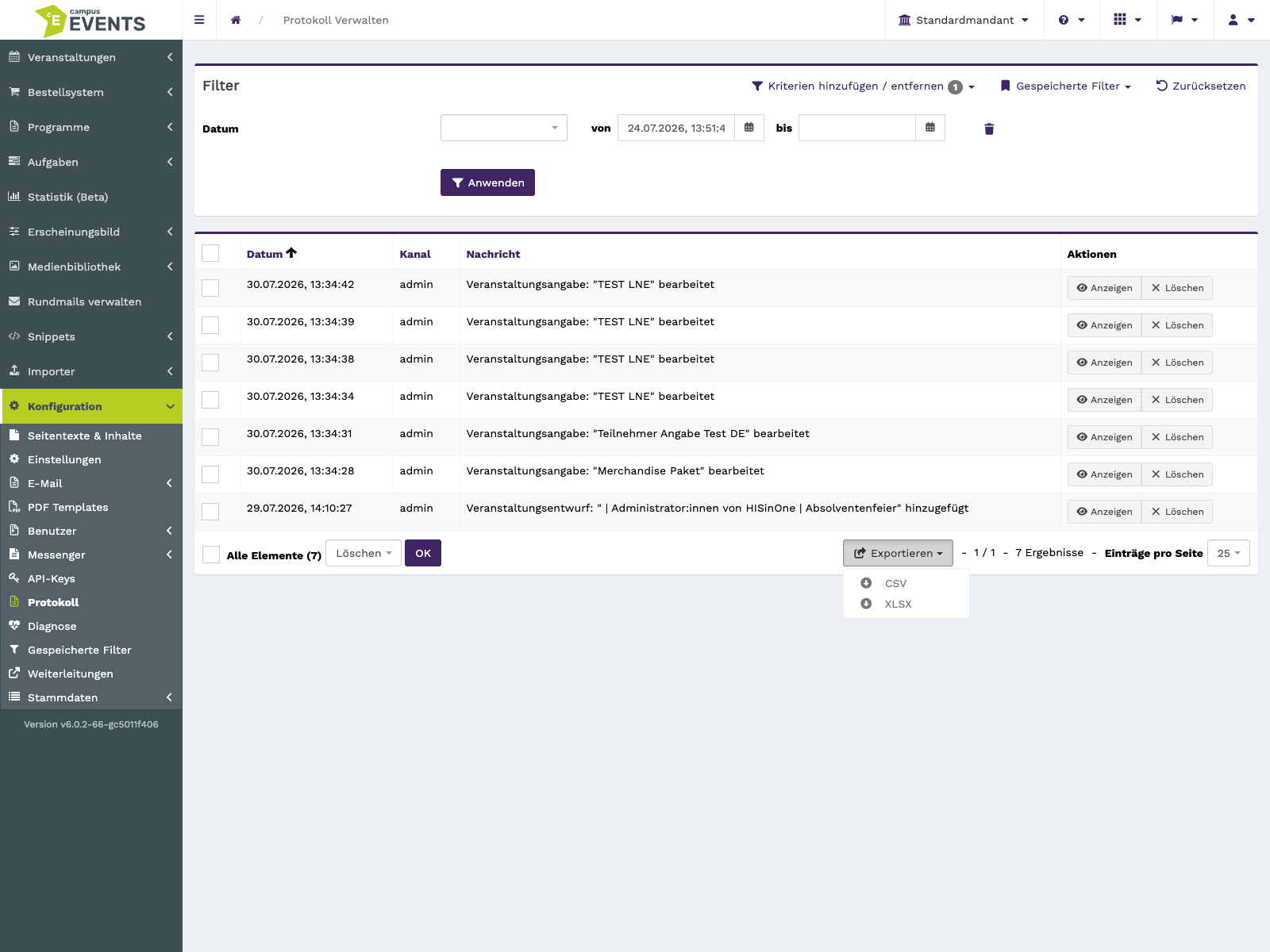Viewport: 1270px width, 952px height.
Task: Open the apps grid icon menu
Action: (x=1127, y=20)
